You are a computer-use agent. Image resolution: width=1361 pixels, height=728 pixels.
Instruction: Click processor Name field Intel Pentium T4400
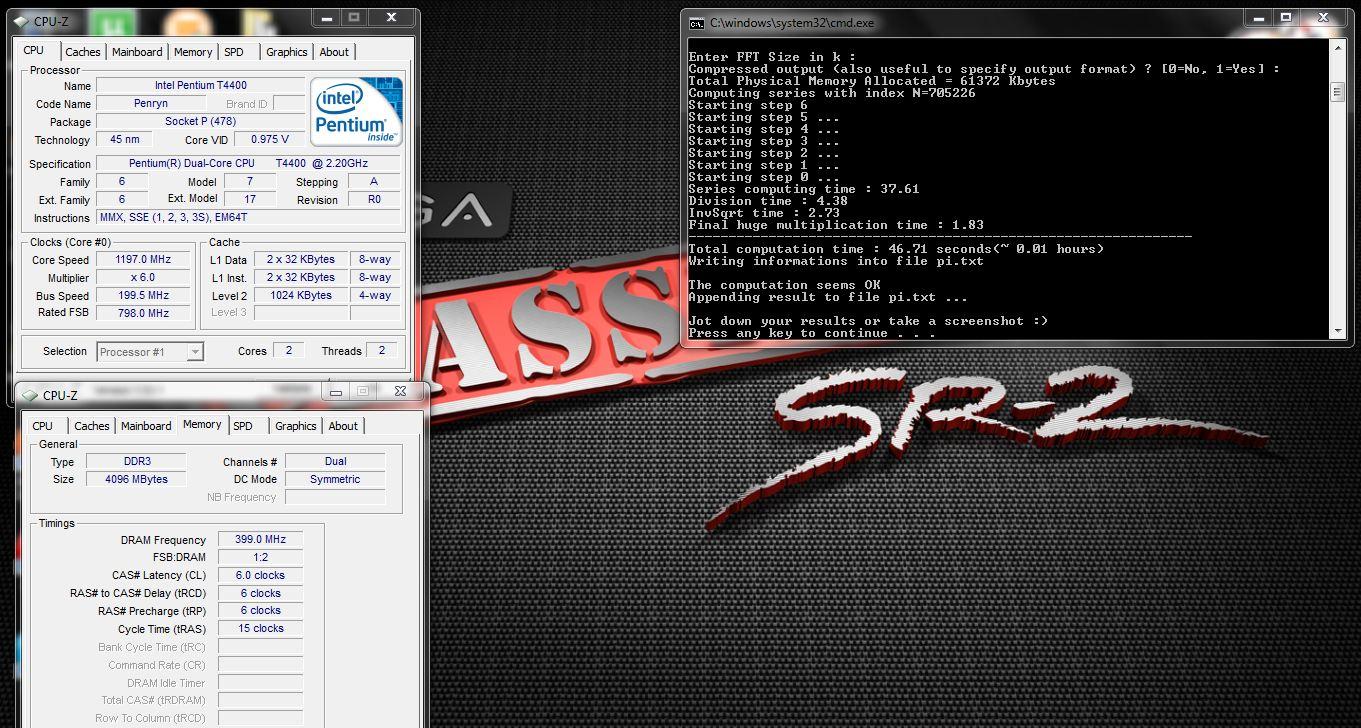tap(201, 86)
